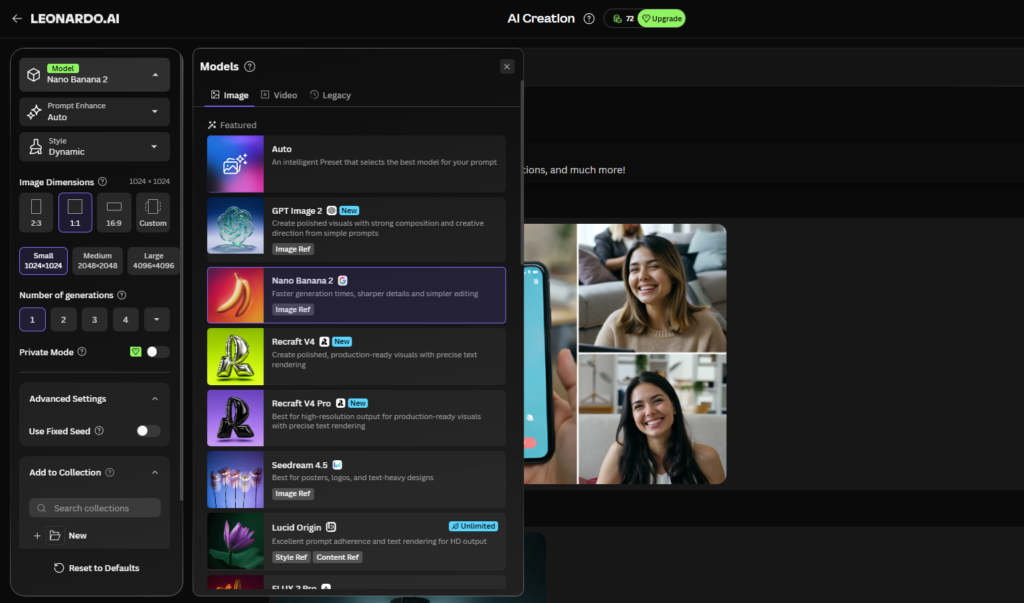Set number of generations to 2
The height and width of the screenshot is (603, 1024).
tap(63, 319)
